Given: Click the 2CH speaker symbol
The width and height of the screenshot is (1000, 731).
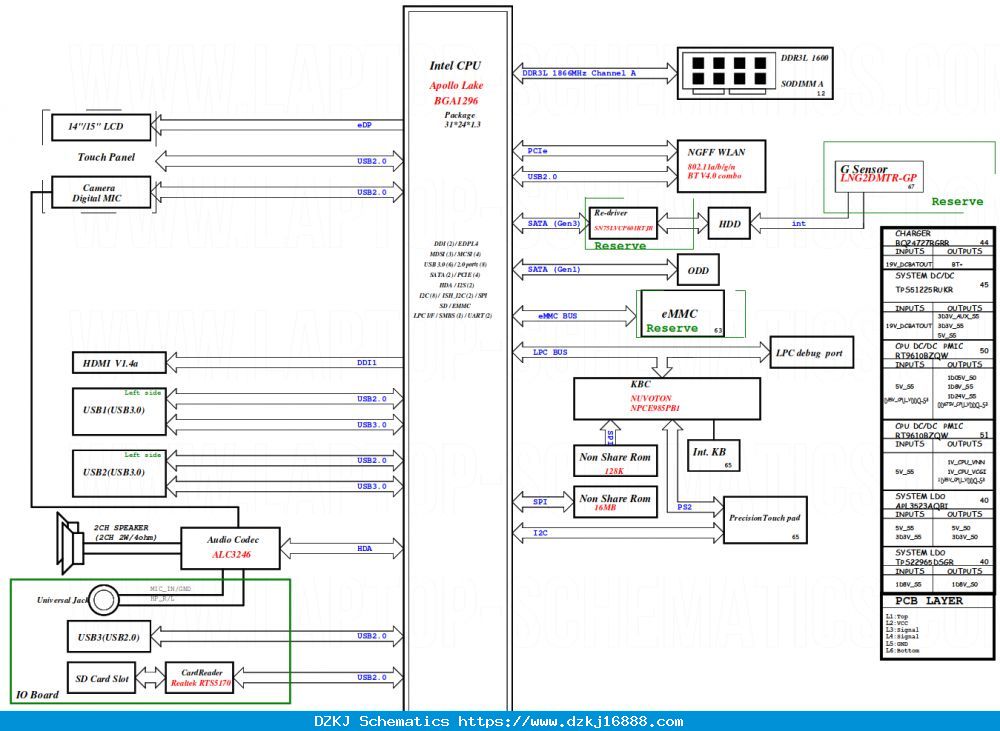Looking at the screenshot, I should point(70,544).
